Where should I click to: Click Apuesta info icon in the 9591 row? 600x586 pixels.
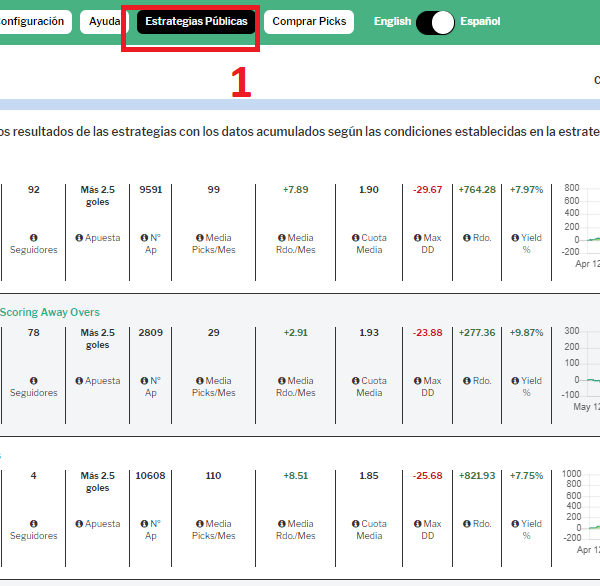point(79,238)
